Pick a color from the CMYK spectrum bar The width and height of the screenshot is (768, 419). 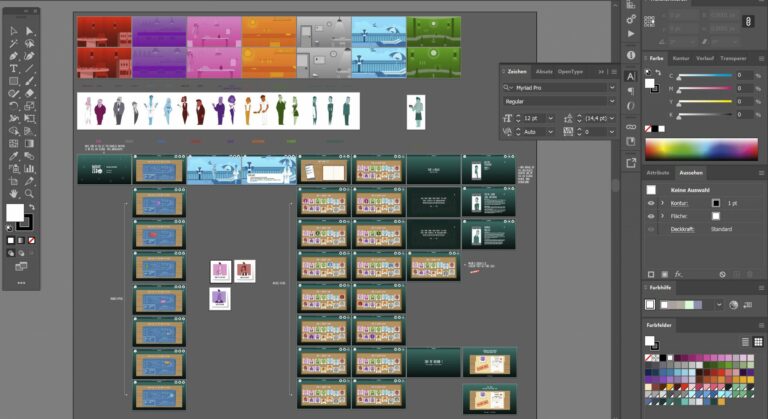coord(700,149)
